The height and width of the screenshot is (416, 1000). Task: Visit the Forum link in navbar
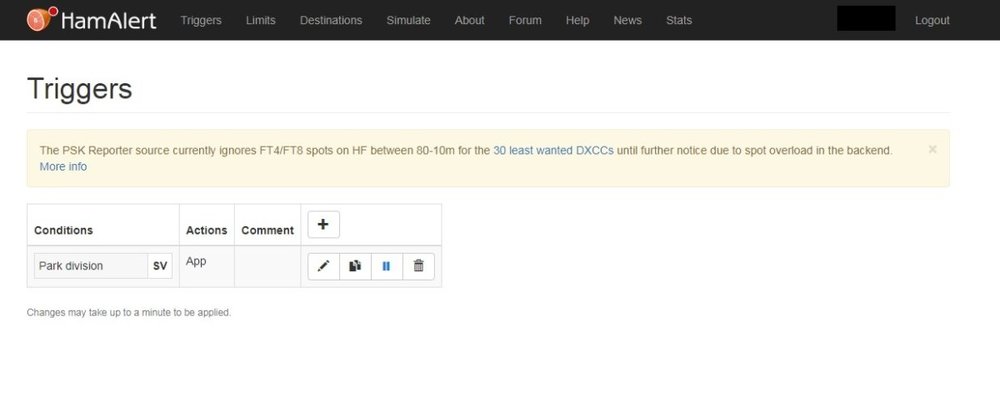coord(525,20)
